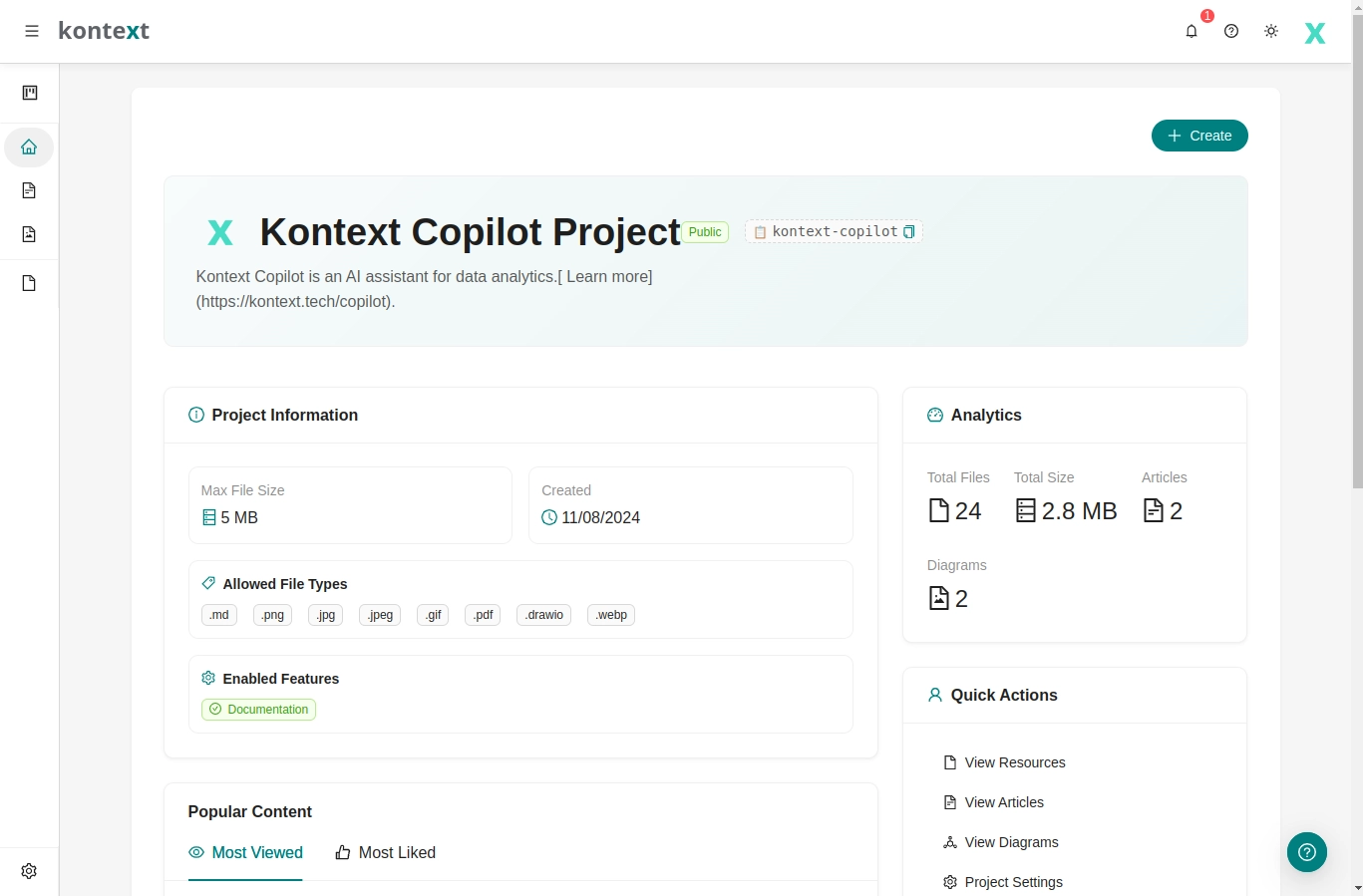Click the Created clock icon
1363x896 pixels.
(549, 517)
